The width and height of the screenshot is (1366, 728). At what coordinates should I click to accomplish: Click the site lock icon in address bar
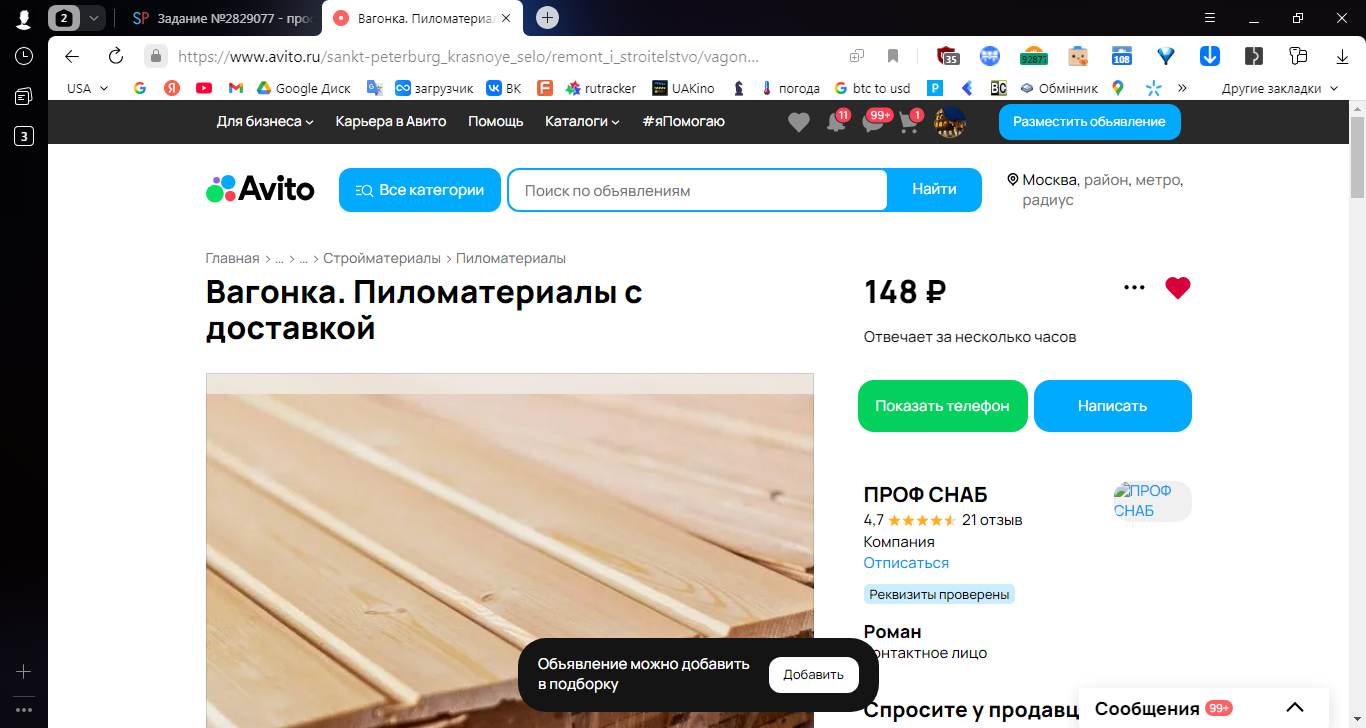155,56
